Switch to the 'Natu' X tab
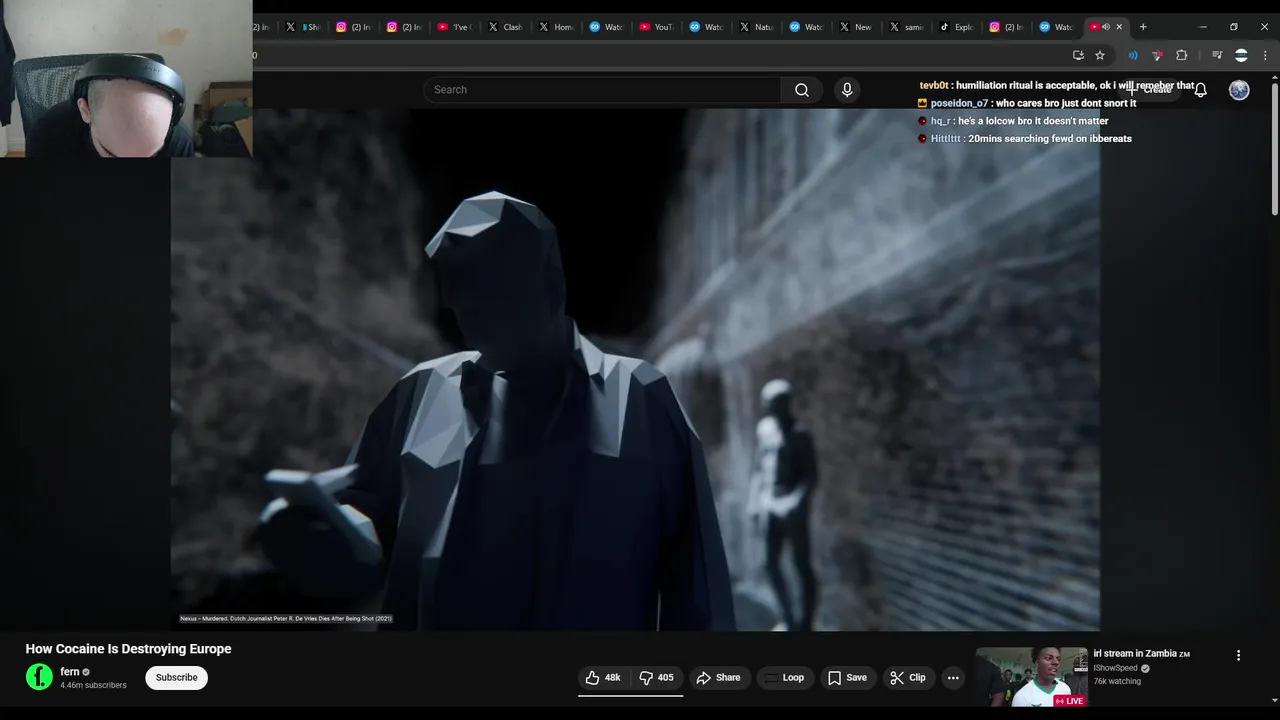Image resolution: width=1280 pixels, height=720 pixels. (757, 27)
